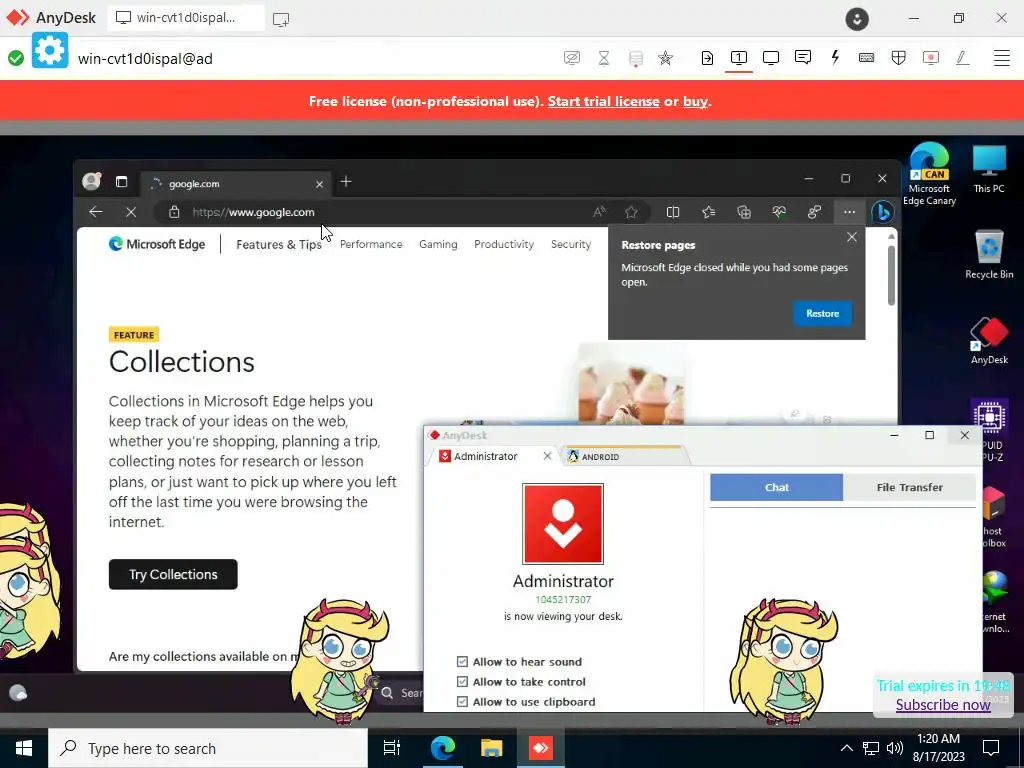Image resolution: width=1024 pixels, height=768 pixels.
Task: Go back using Edge back arrow
Action: pos(96,212)
